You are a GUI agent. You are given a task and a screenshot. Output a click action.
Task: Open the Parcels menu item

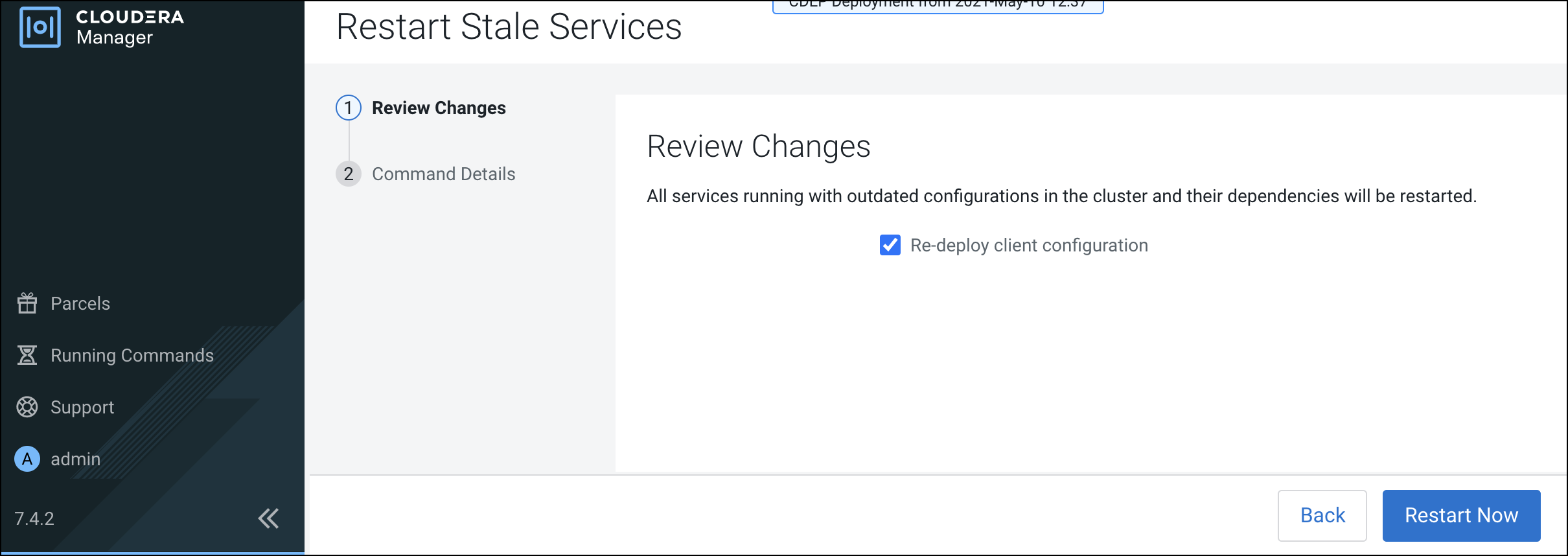tap(80, 303)
